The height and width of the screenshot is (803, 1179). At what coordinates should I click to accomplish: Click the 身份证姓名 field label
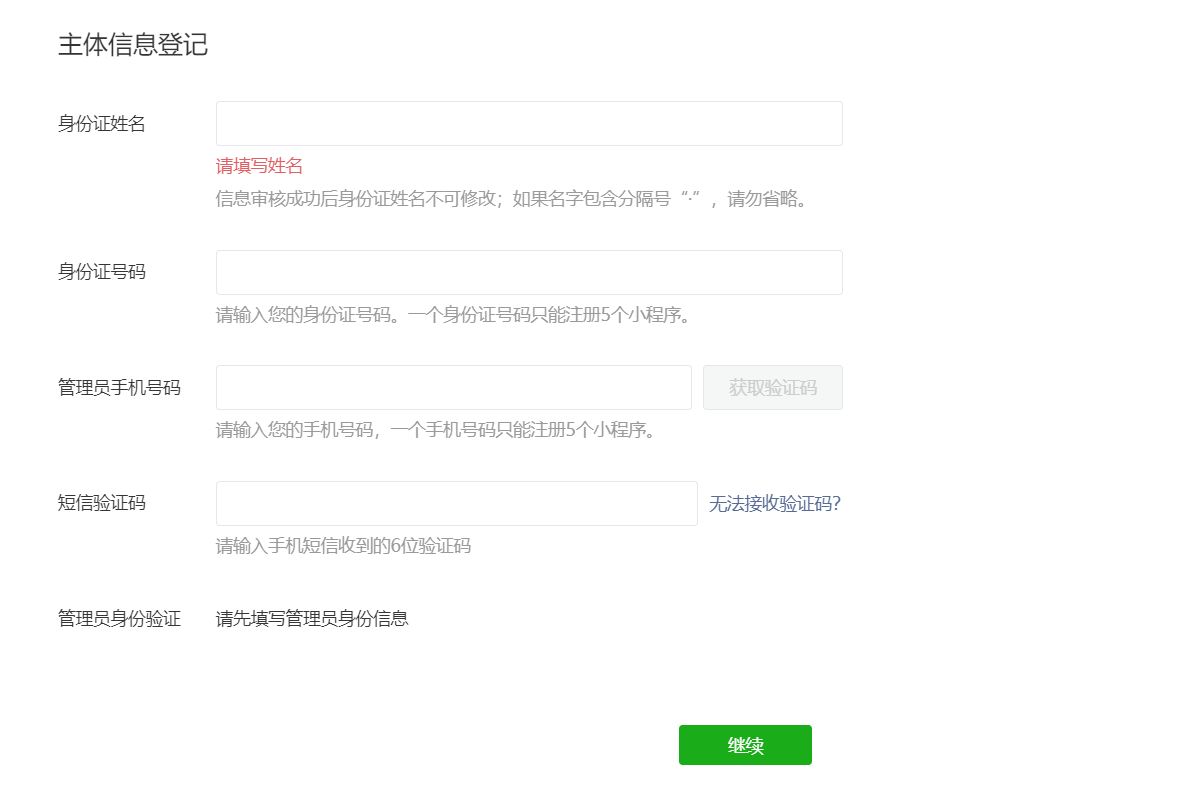pos(102,124)
